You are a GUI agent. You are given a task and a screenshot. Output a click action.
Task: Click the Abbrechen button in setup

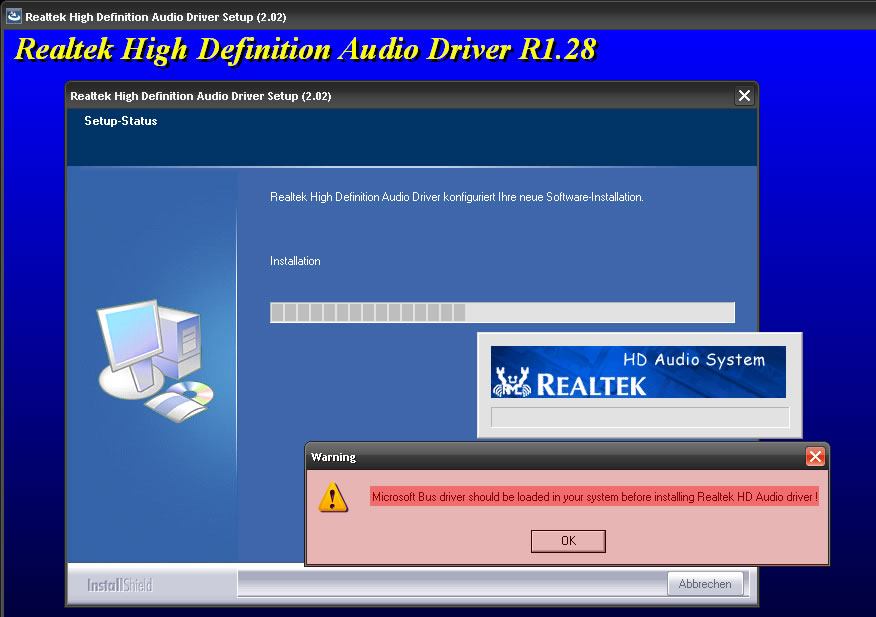705,583
